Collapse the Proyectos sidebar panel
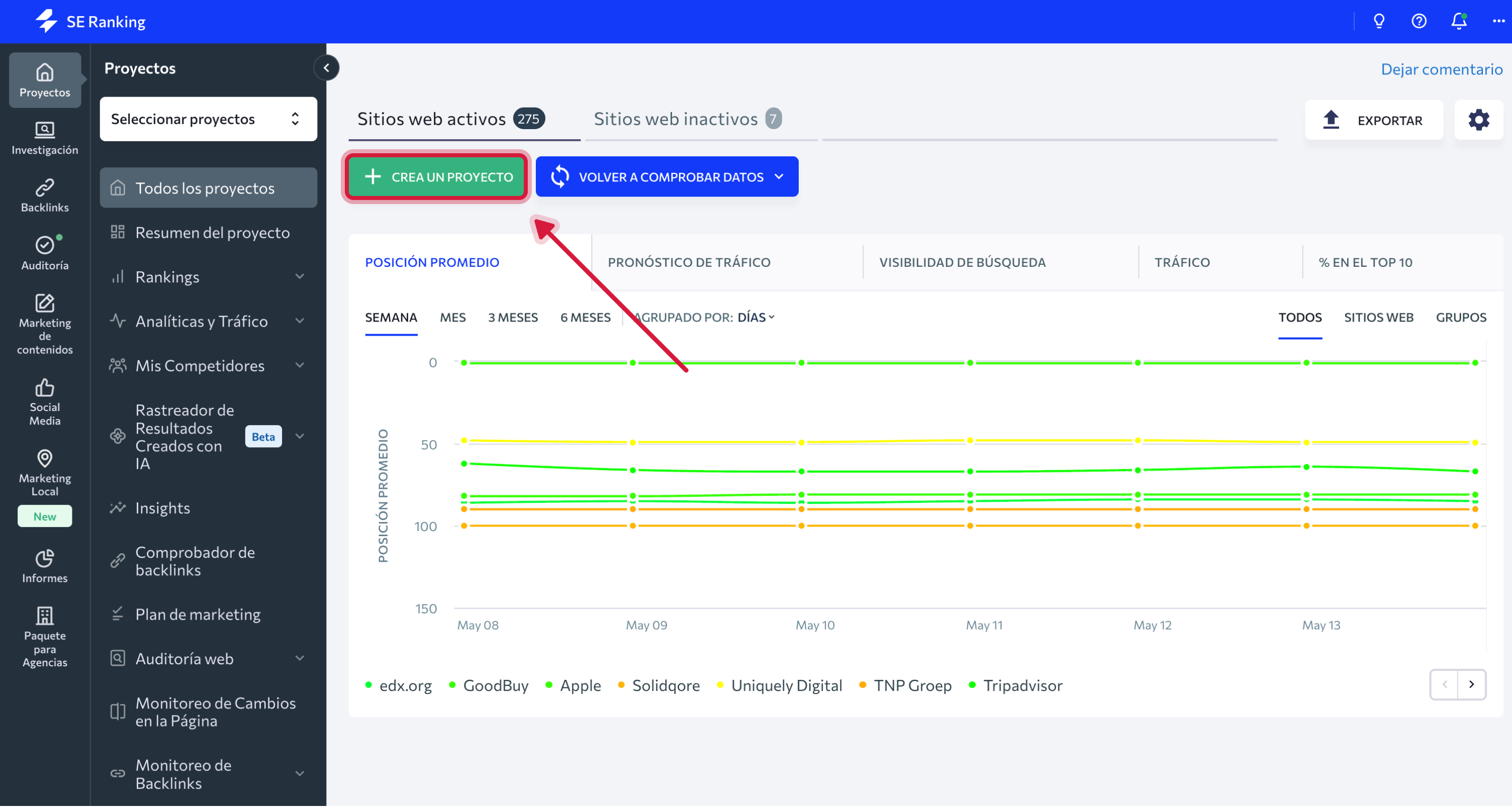 tap(326, 68)
